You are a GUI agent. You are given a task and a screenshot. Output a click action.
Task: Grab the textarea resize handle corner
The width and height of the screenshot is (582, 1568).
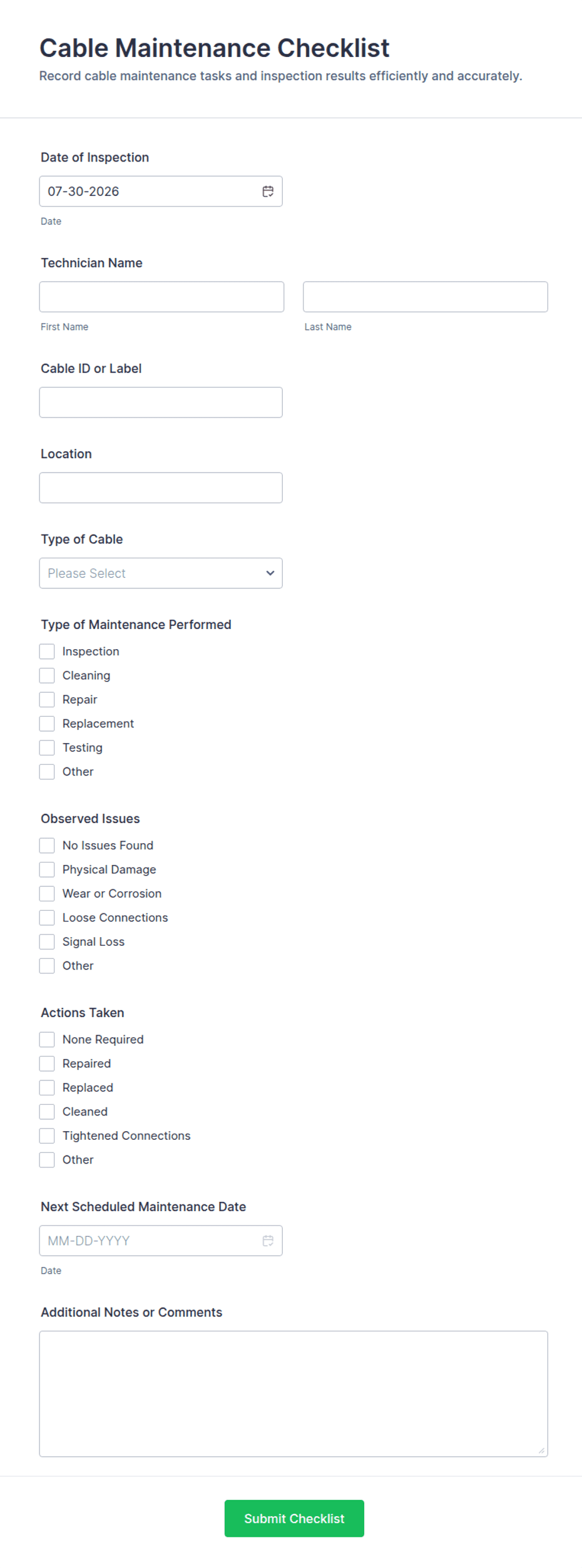click(x=542, y=1451)
